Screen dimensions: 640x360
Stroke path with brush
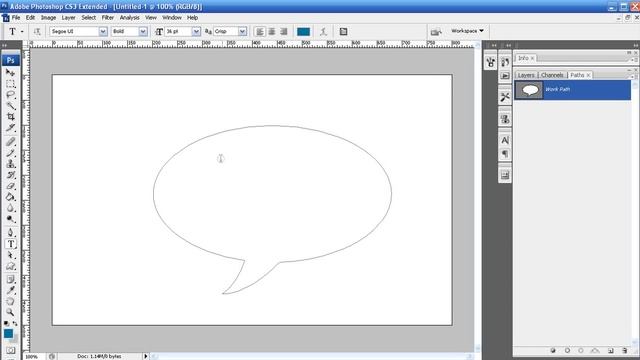point(567,351)
